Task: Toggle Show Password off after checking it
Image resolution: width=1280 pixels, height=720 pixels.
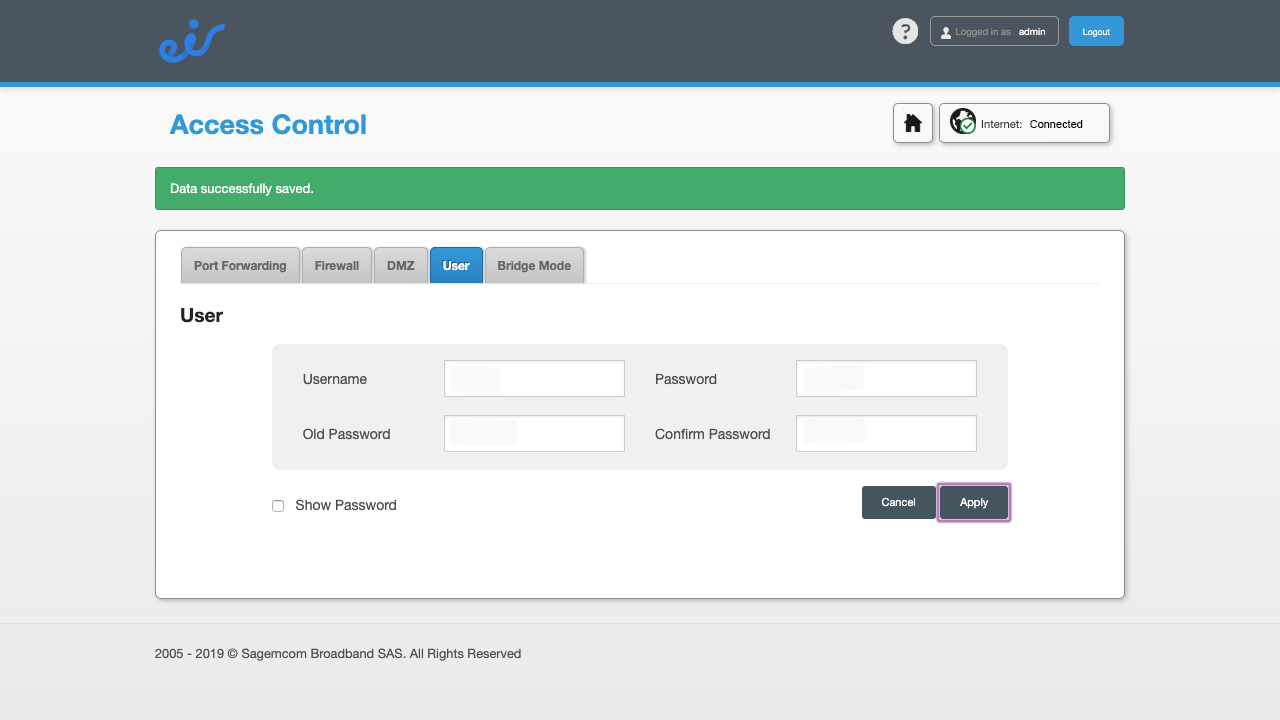Action: click(x=278, y=506)
